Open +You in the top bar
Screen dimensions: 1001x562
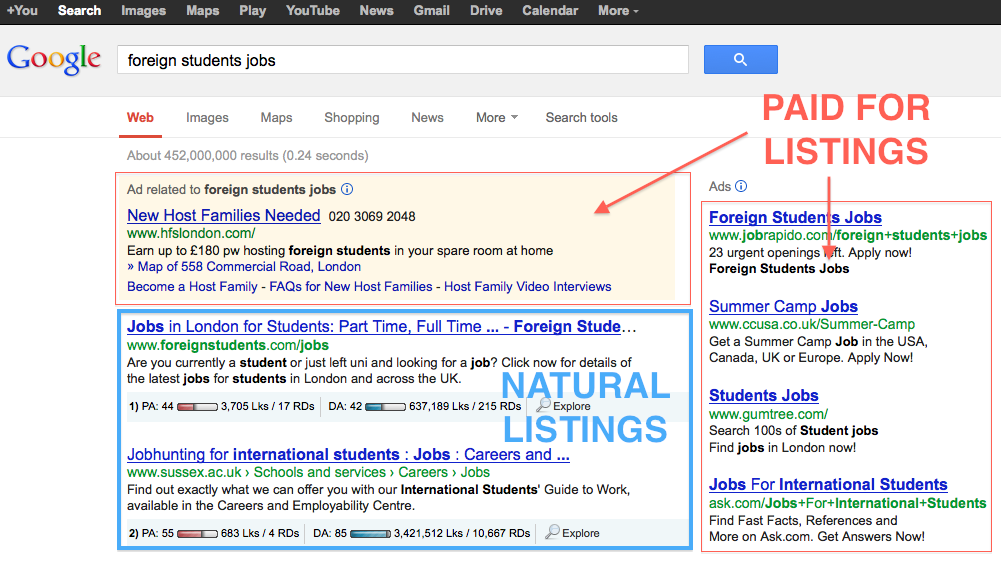coord(22,11)
